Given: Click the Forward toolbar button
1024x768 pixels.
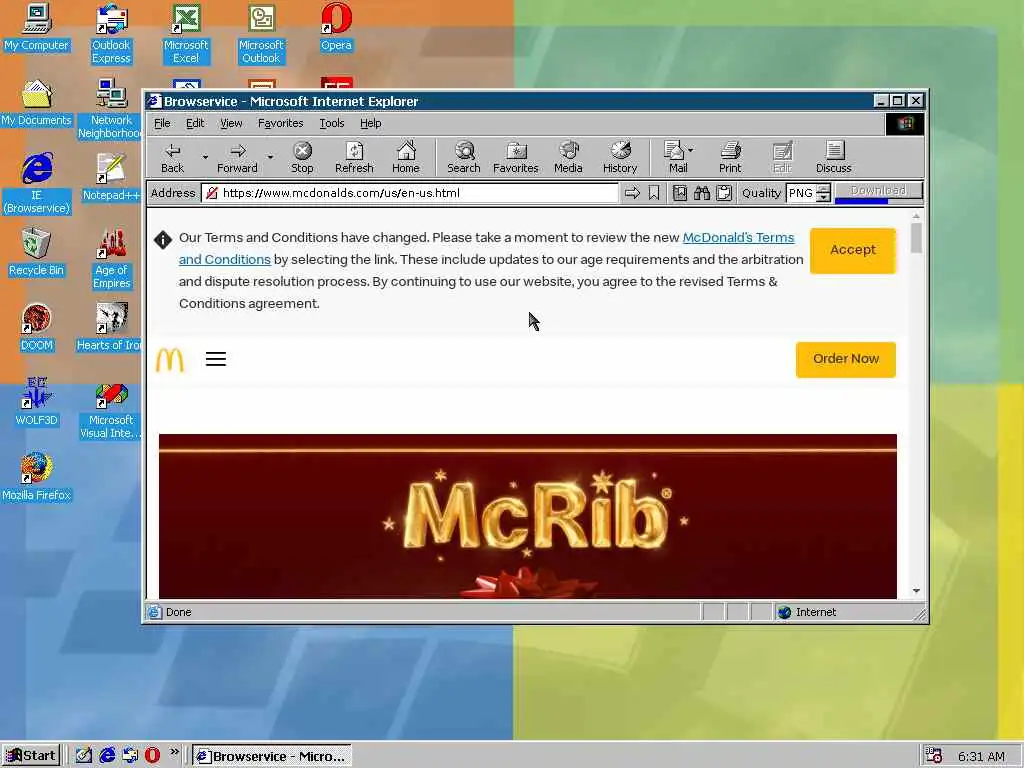Looking at the screenshot, I should 237,158.
